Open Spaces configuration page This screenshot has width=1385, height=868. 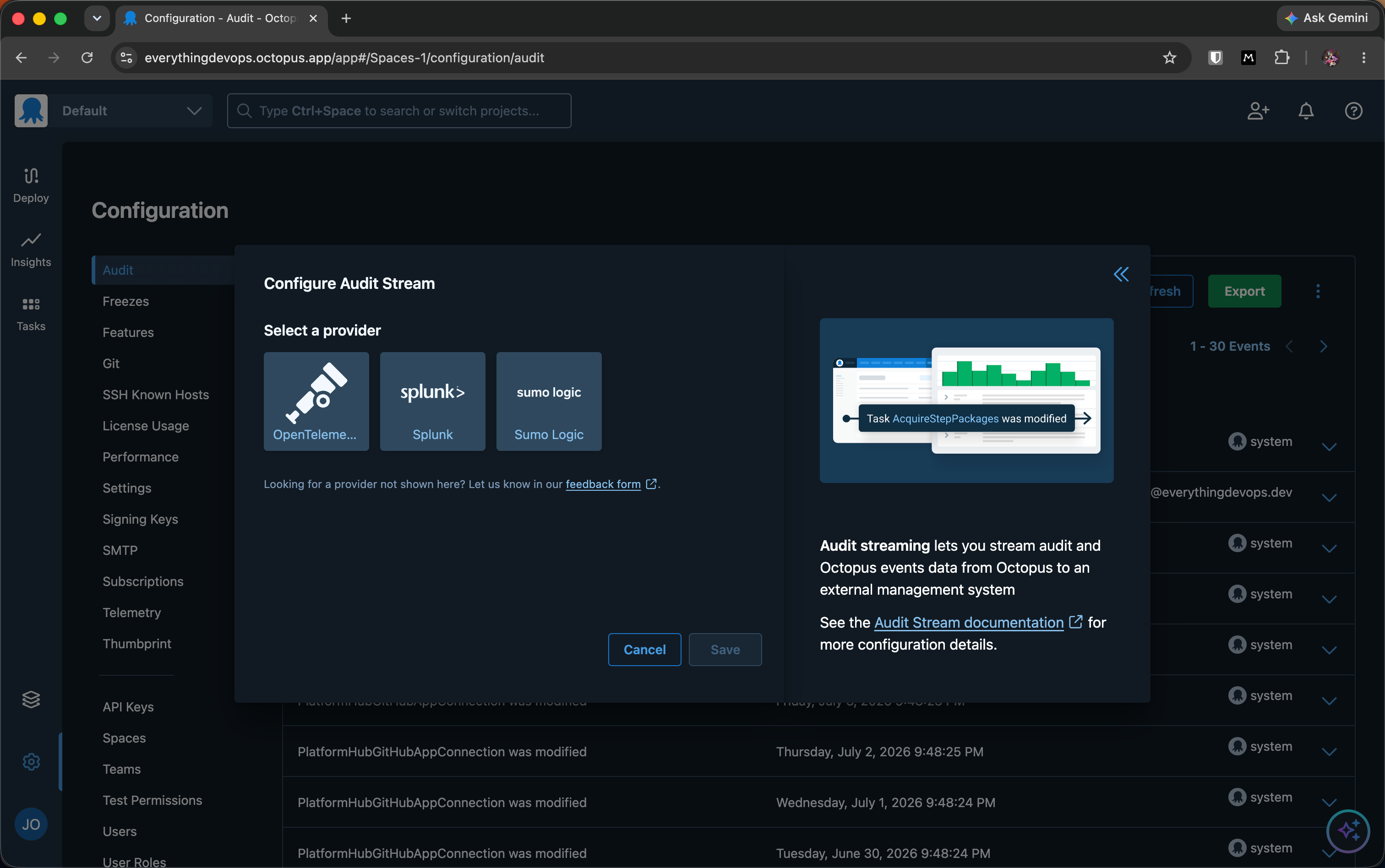pos(124,738)
